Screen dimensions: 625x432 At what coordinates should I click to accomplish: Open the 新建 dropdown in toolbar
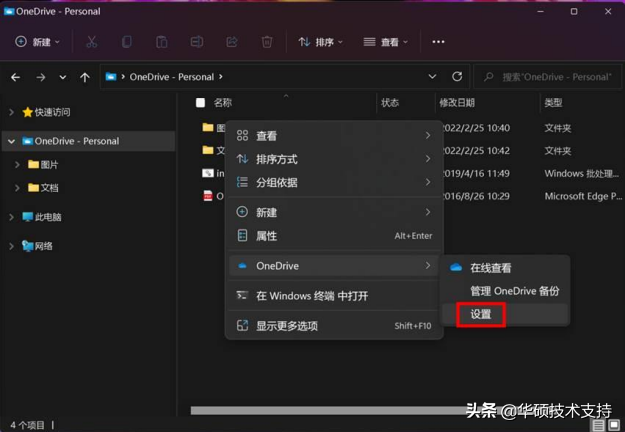(x=37, y=41)
